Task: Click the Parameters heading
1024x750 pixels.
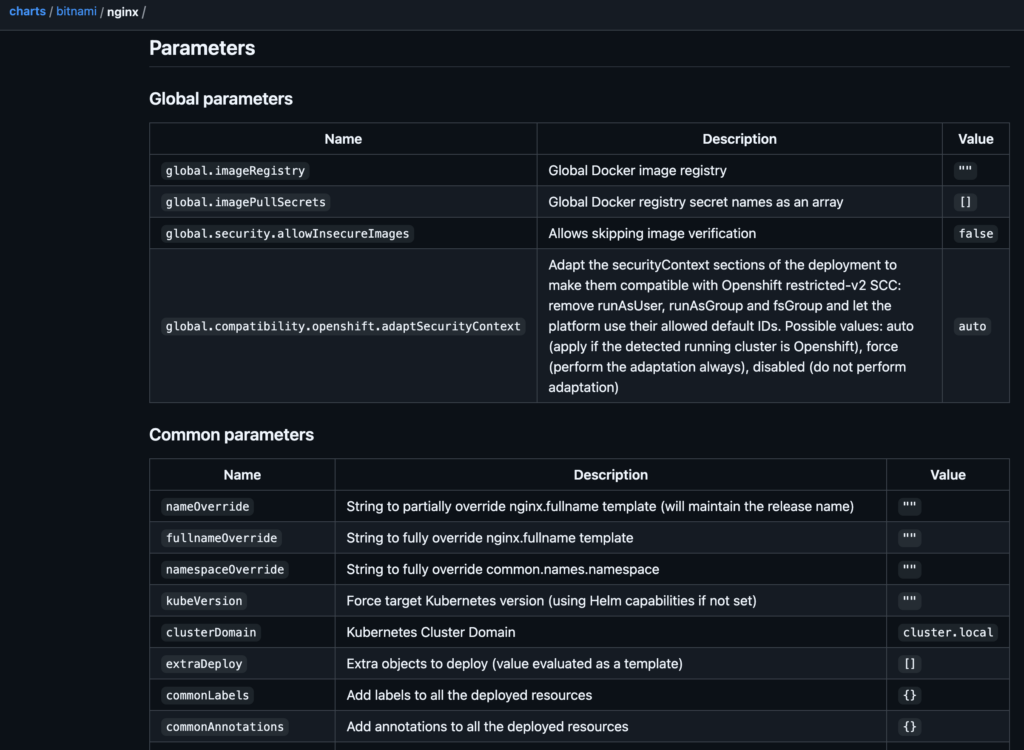Action: coord(202,48)
